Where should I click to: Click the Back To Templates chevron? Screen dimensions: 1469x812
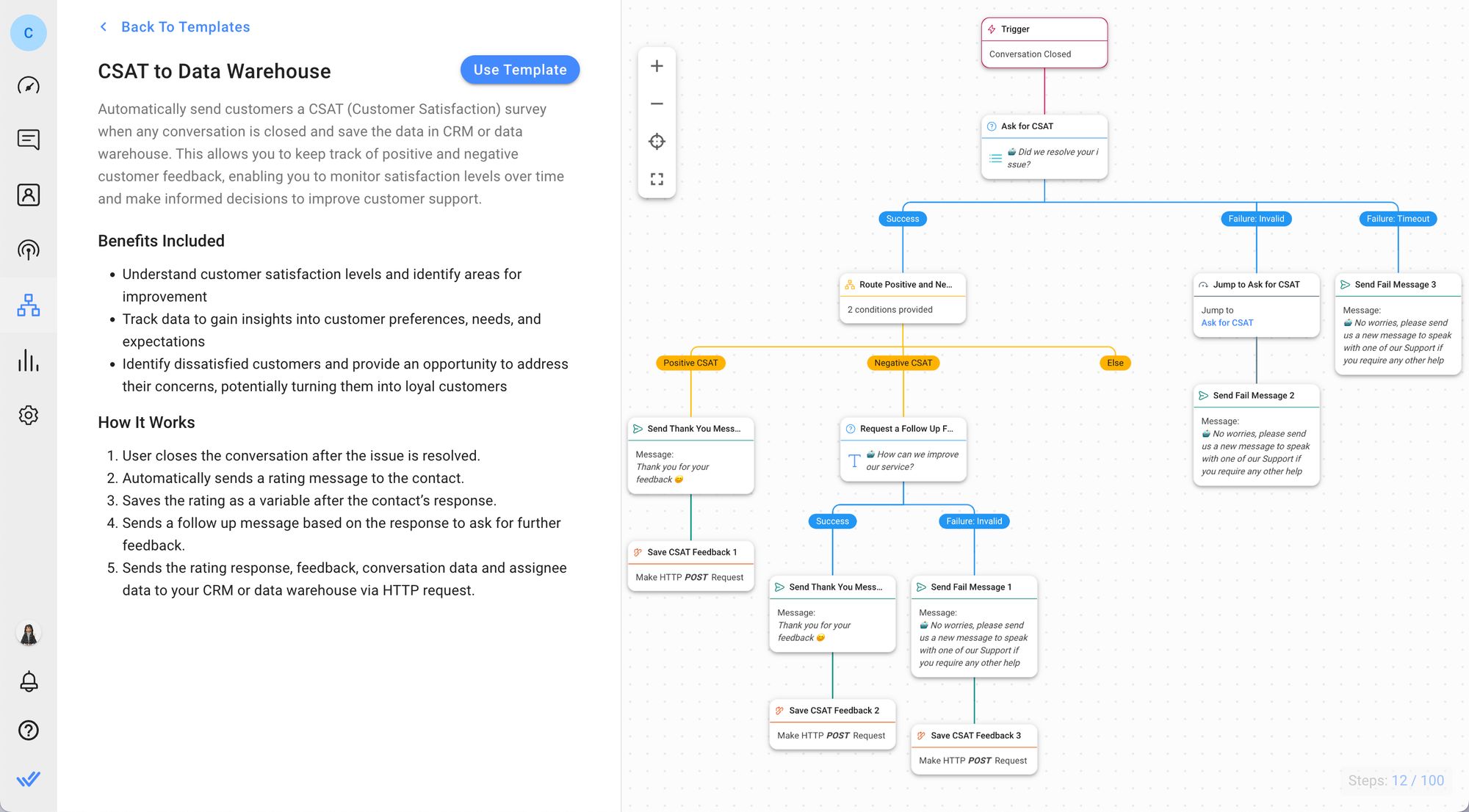(103, 26)
